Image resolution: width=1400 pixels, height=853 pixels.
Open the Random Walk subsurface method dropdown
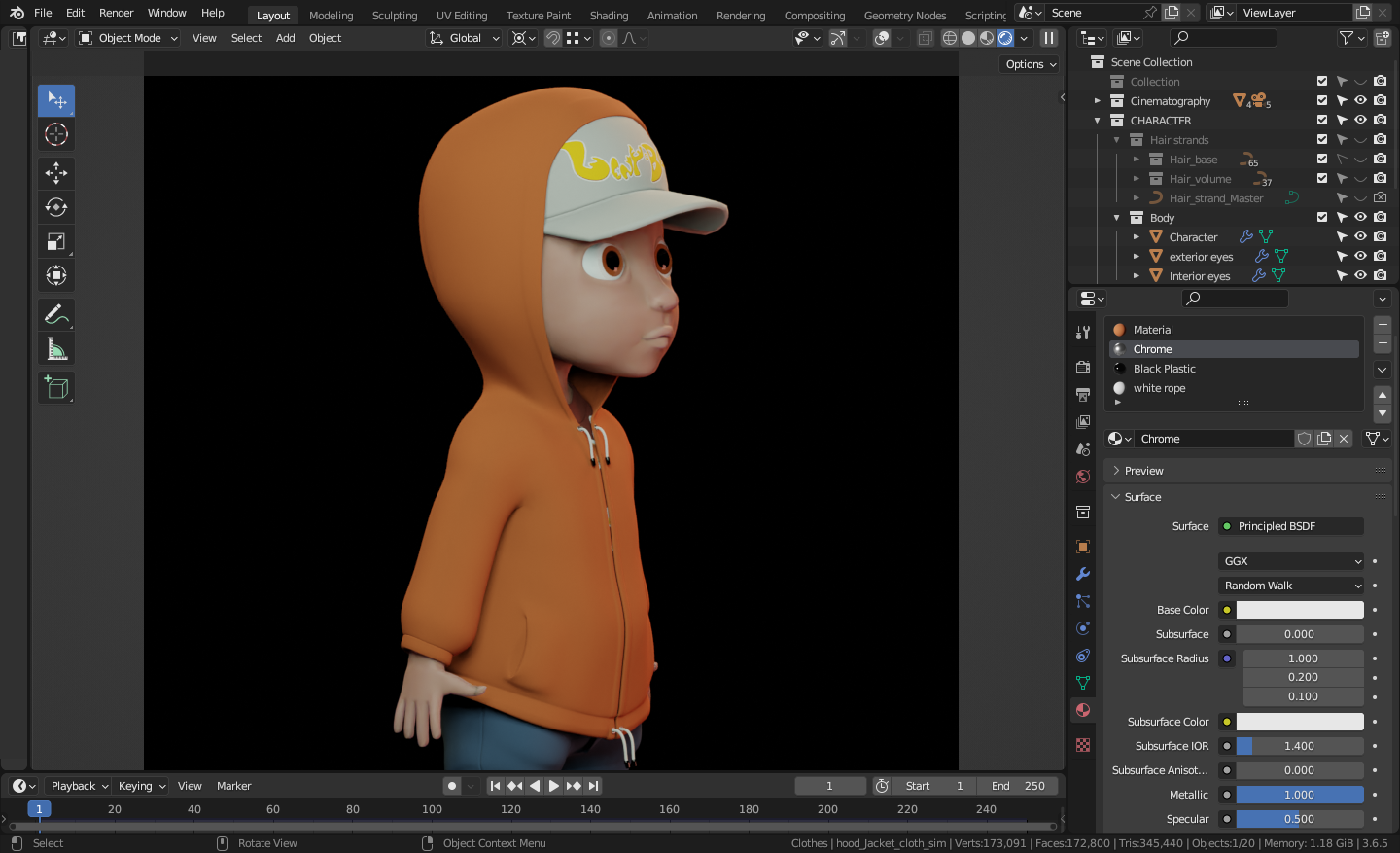1291,586
